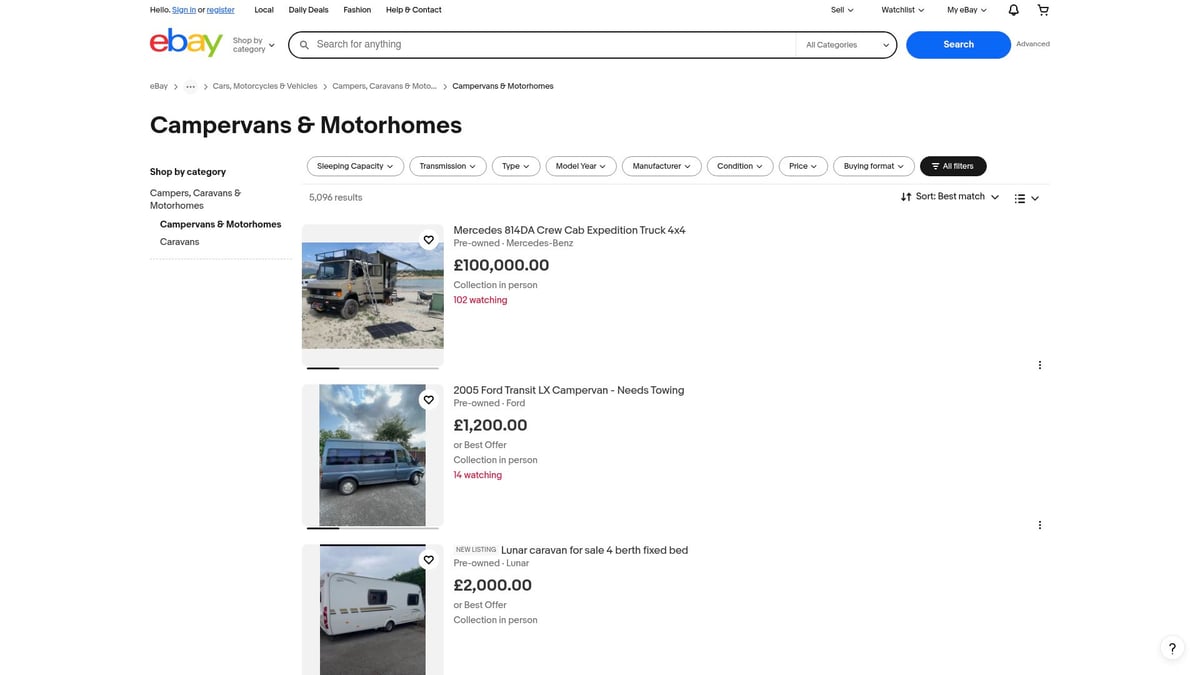Open the Daily Deals page
1200x675 pixels.
click(x=308, y=10)
